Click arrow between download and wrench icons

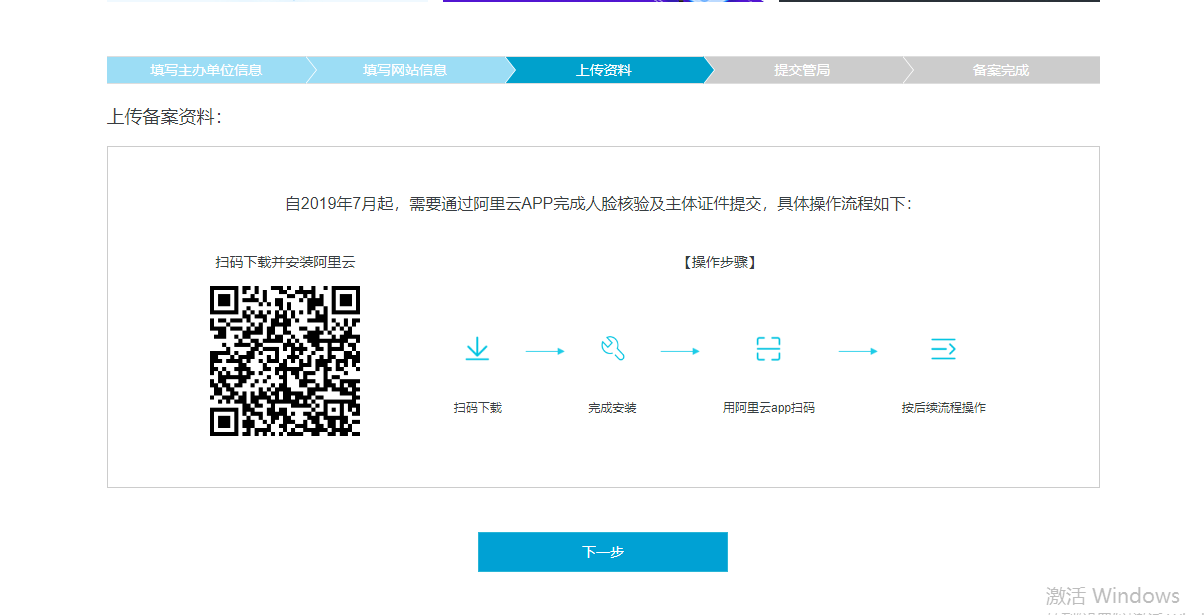(545, 351)
